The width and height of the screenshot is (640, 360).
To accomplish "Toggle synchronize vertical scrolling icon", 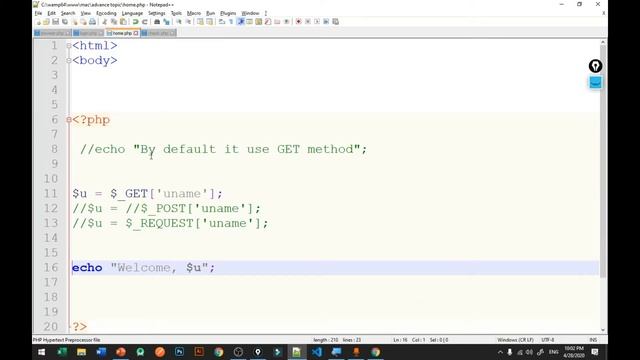I will [200, 22].
